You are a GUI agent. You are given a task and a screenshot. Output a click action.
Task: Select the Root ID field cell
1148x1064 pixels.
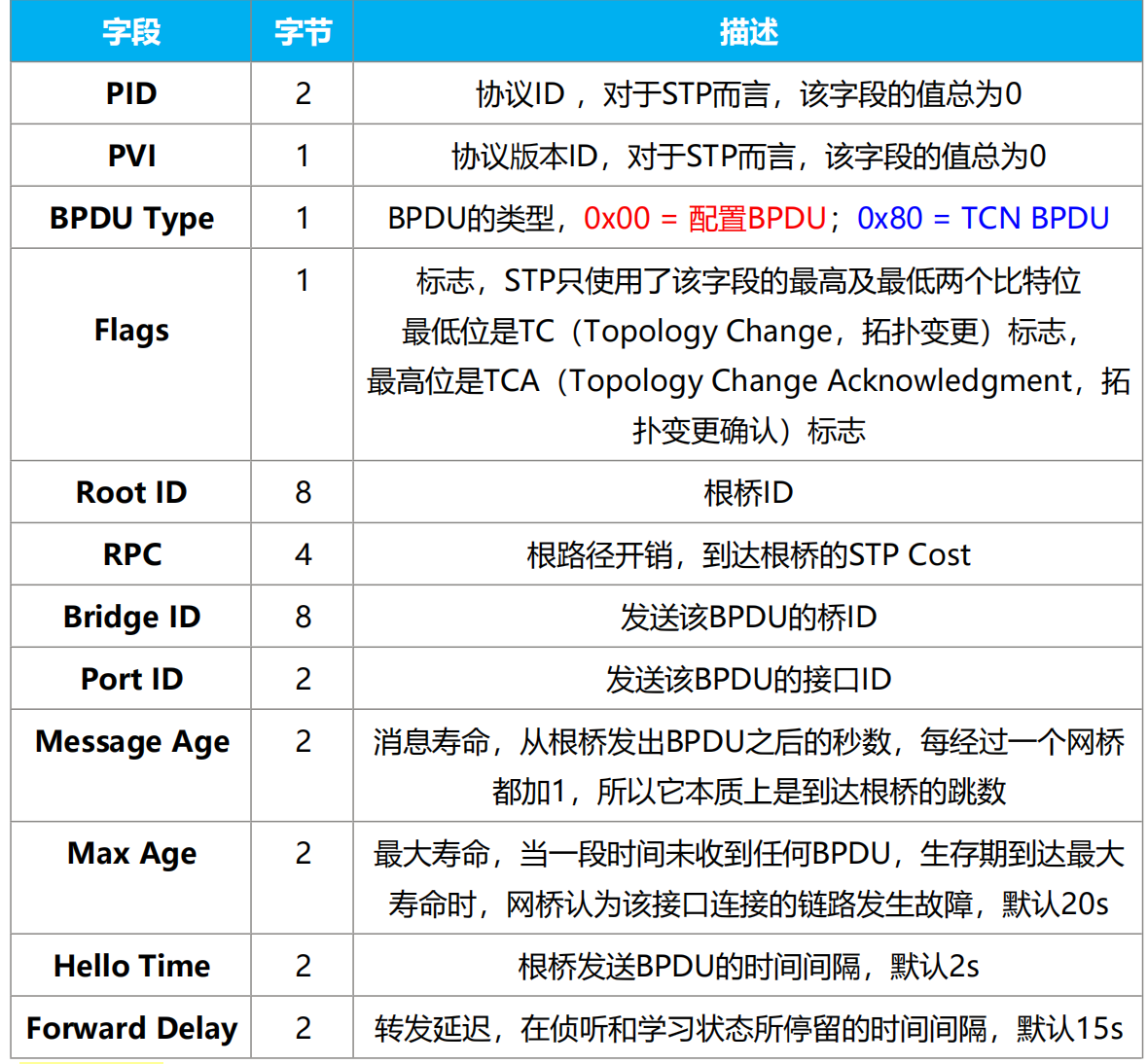point(131,492)
